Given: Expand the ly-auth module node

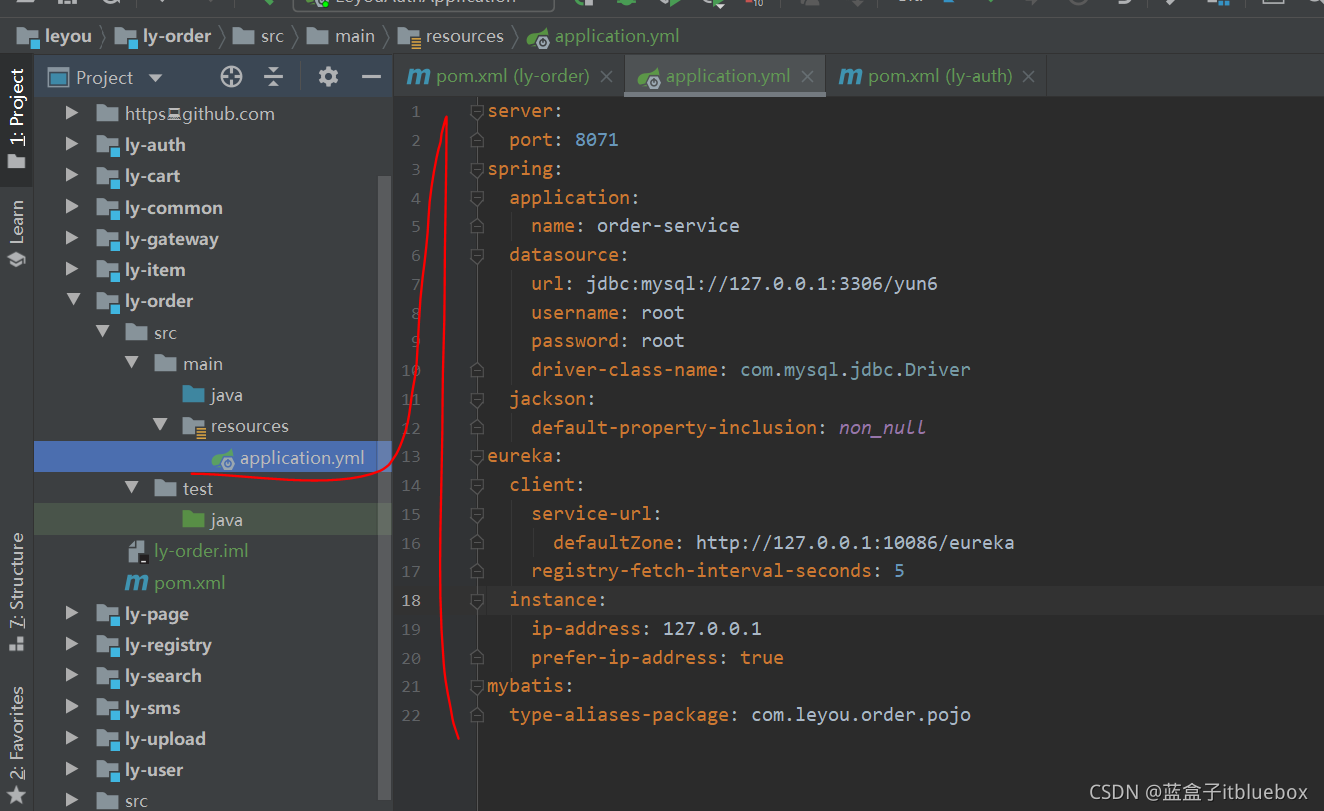Looking at the screenshot, I should tap(71, 145).
